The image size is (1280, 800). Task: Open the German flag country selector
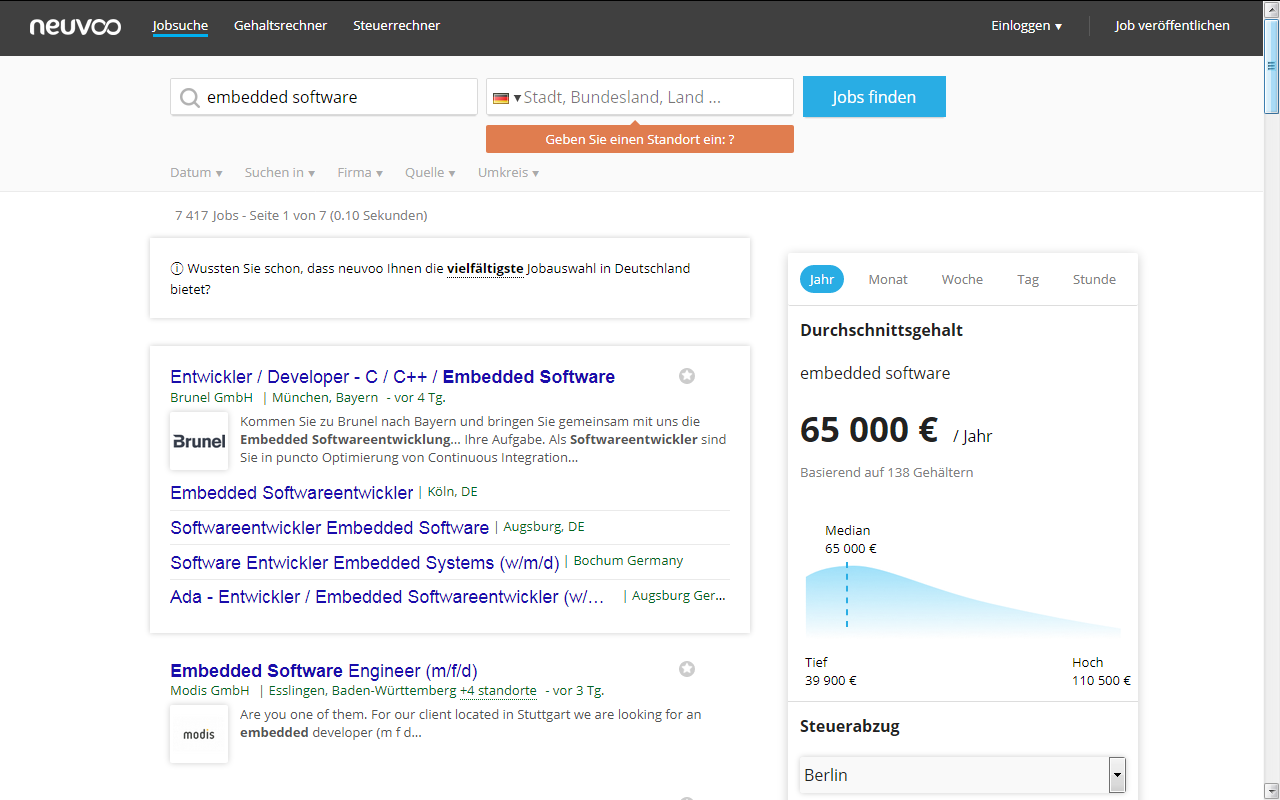tap(507, 98)
